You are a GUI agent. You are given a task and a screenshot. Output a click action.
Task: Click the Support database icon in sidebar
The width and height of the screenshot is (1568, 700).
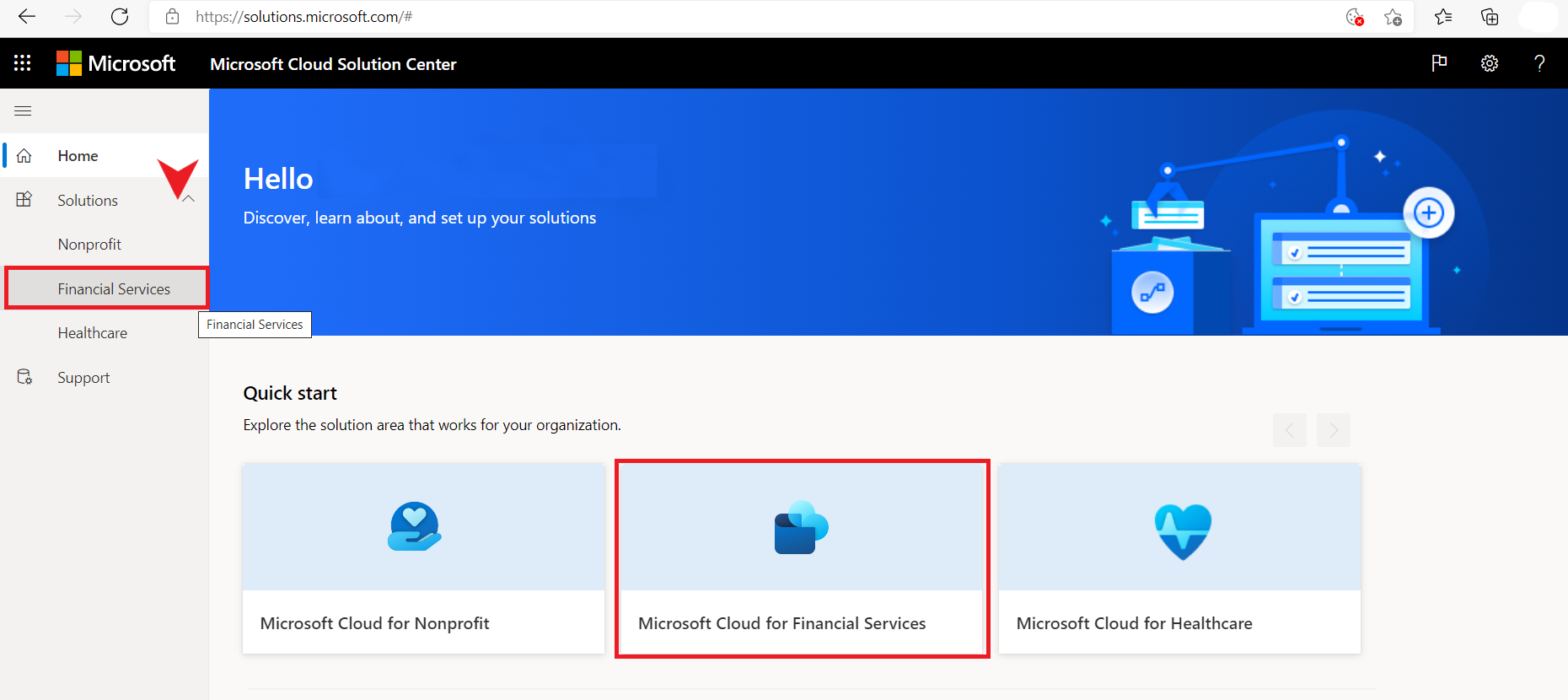(24, 377)
